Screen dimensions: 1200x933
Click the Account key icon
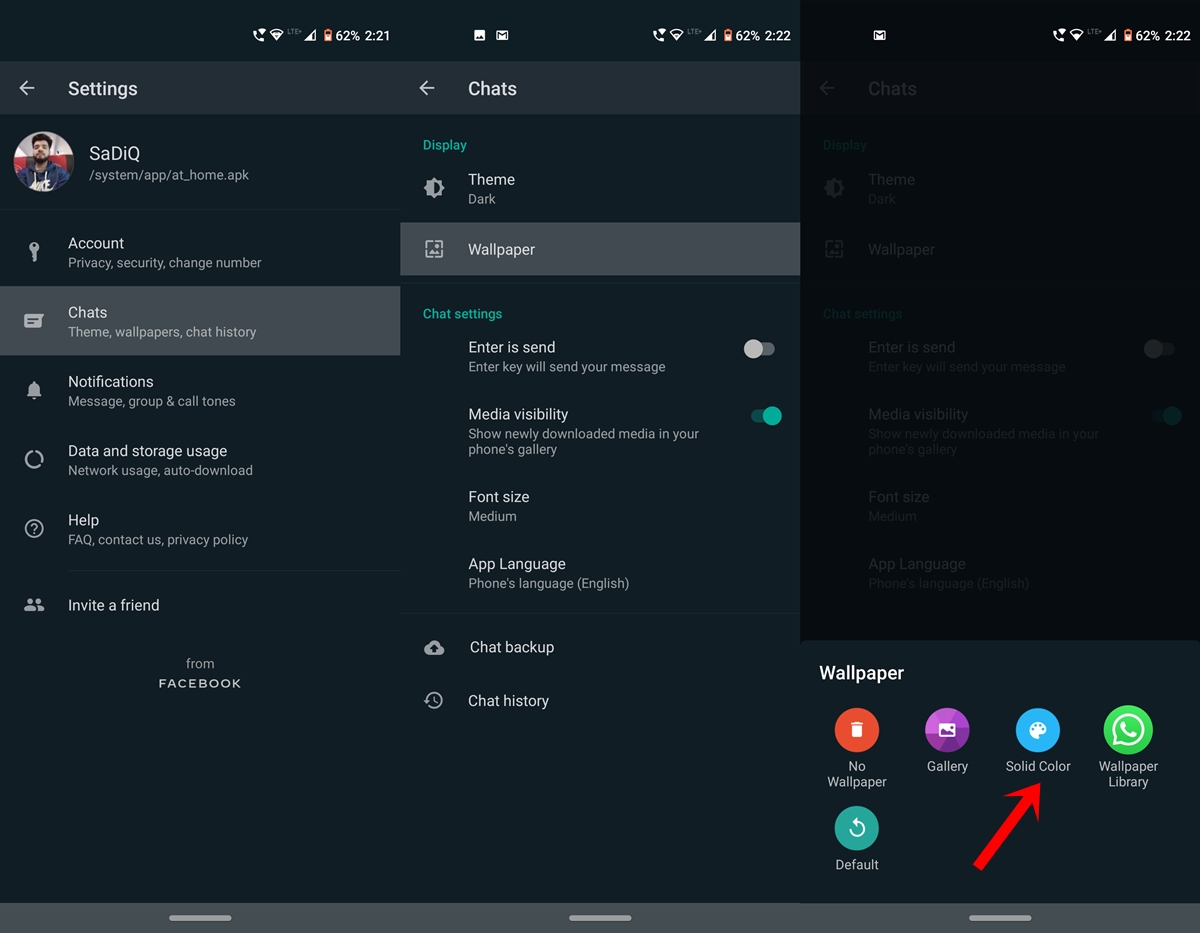[34, 252]
